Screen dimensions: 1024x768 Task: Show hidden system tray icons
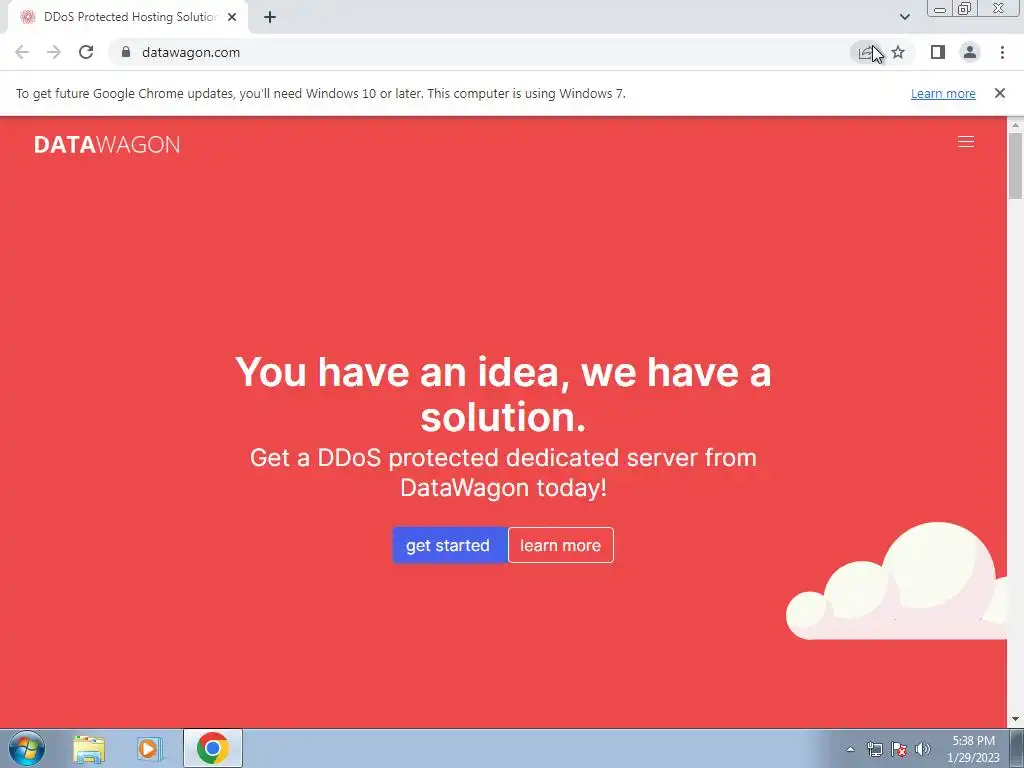(x=850, y=749)
